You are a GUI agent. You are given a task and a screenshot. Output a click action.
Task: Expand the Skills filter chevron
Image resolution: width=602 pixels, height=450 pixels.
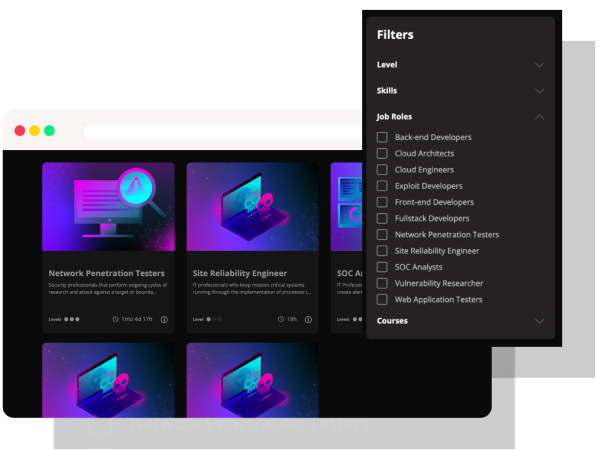539,91
